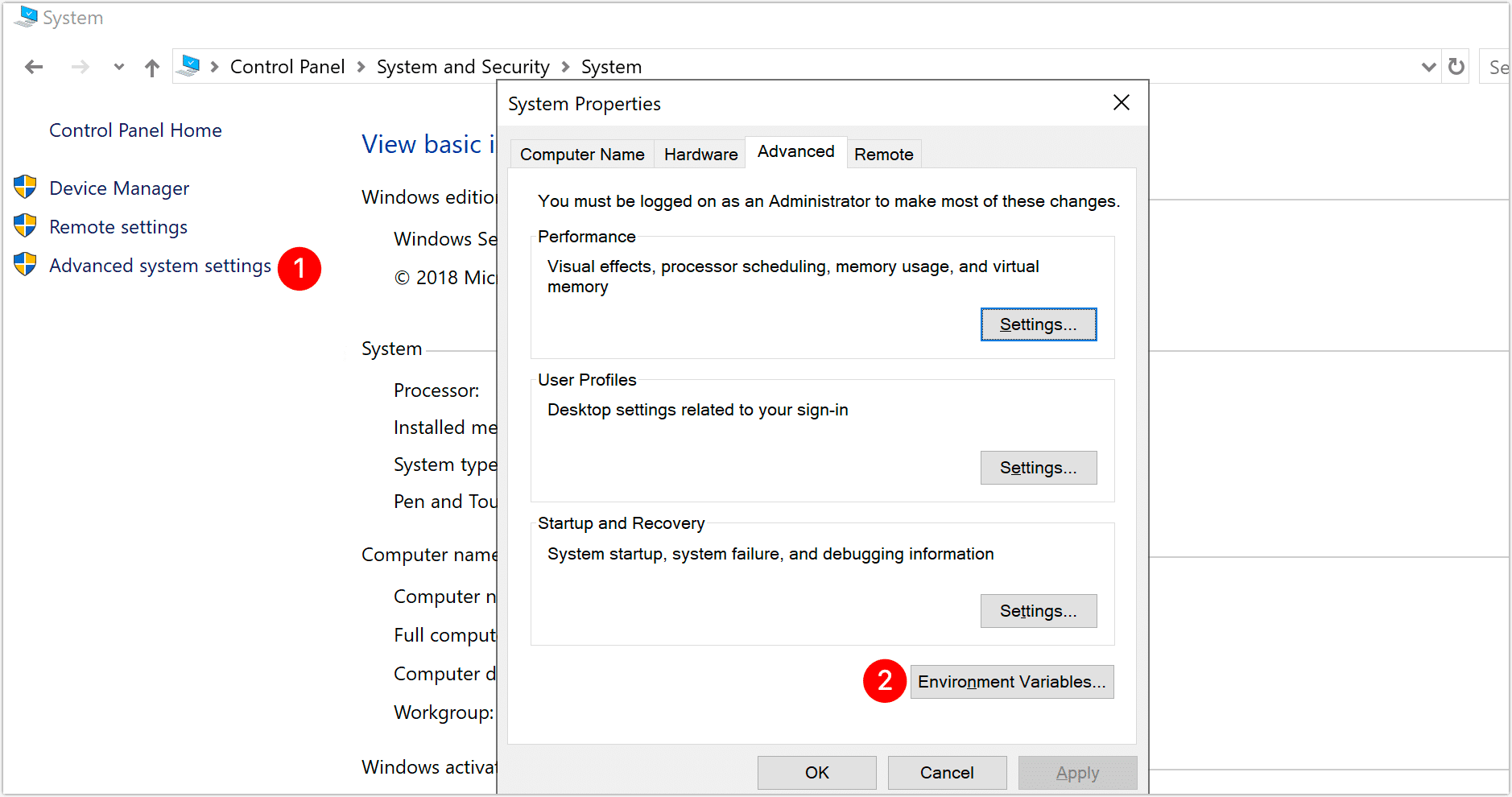
Task: Click the Cancel button in System Properties
Action: (947, 773)
